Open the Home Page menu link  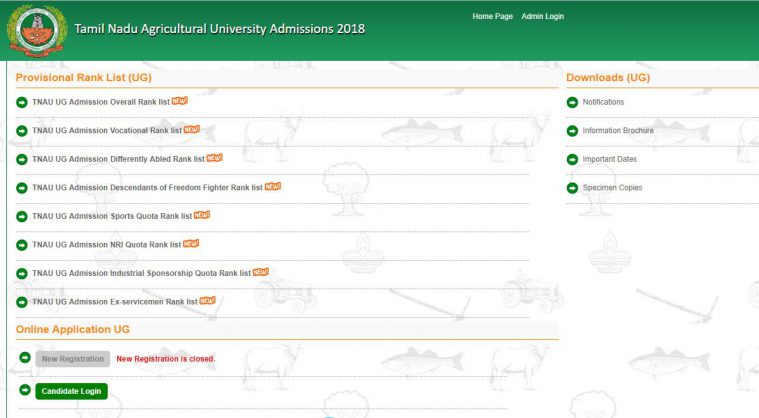point(492,16)
